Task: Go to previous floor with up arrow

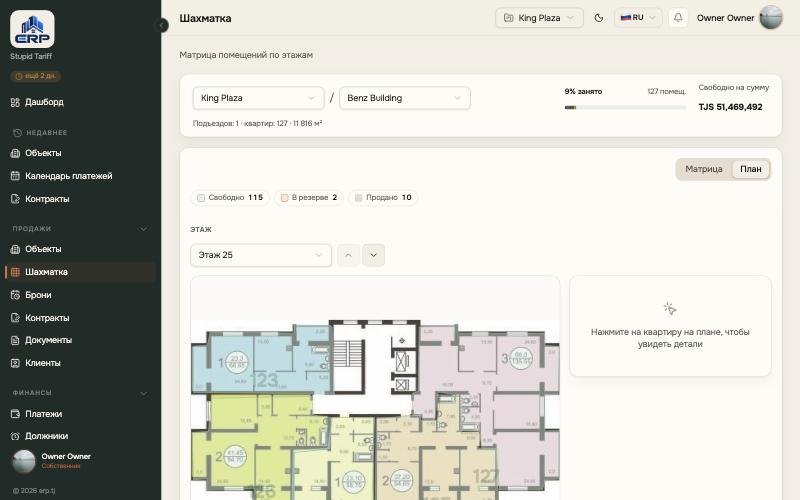Action: [348, 255]
